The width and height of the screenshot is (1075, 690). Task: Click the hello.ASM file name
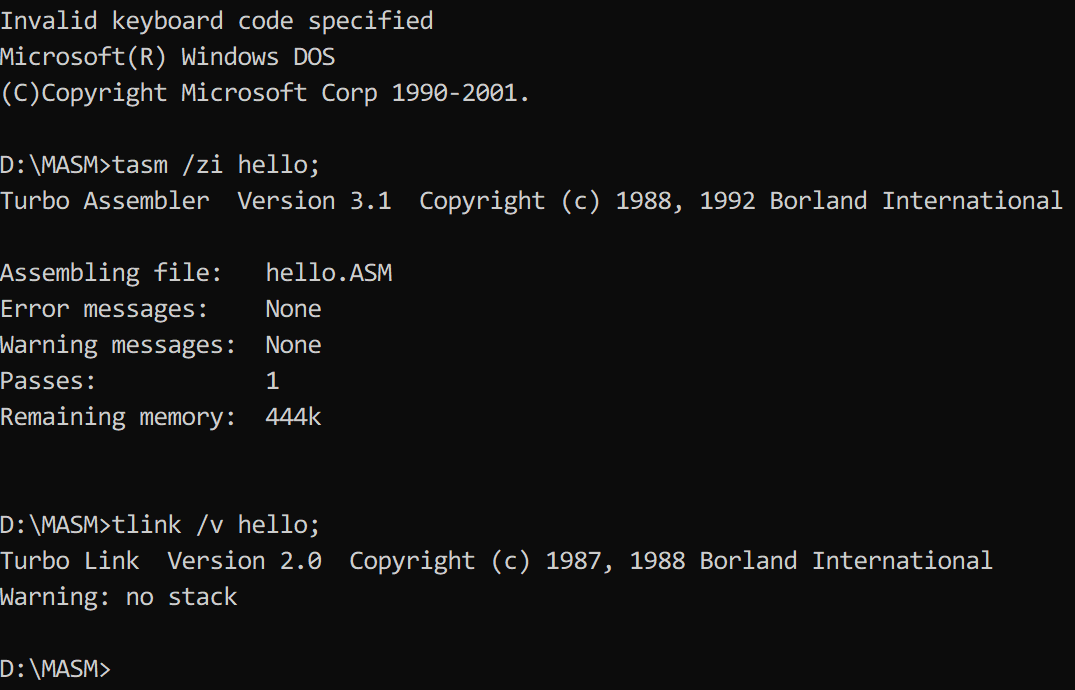click(328, 273)
